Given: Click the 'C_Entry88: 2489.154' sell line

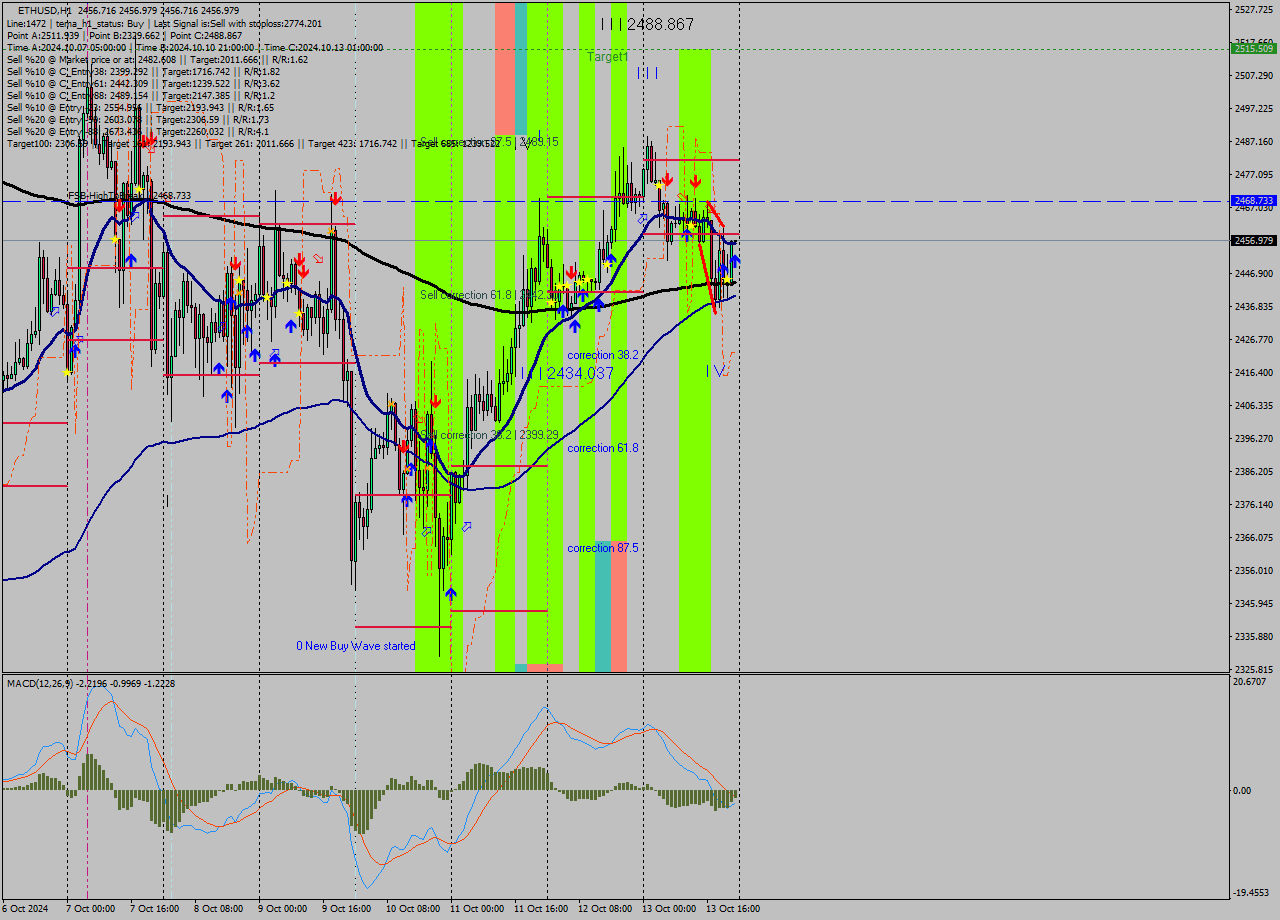Looking at the screenshot, I should pos(140,95).
